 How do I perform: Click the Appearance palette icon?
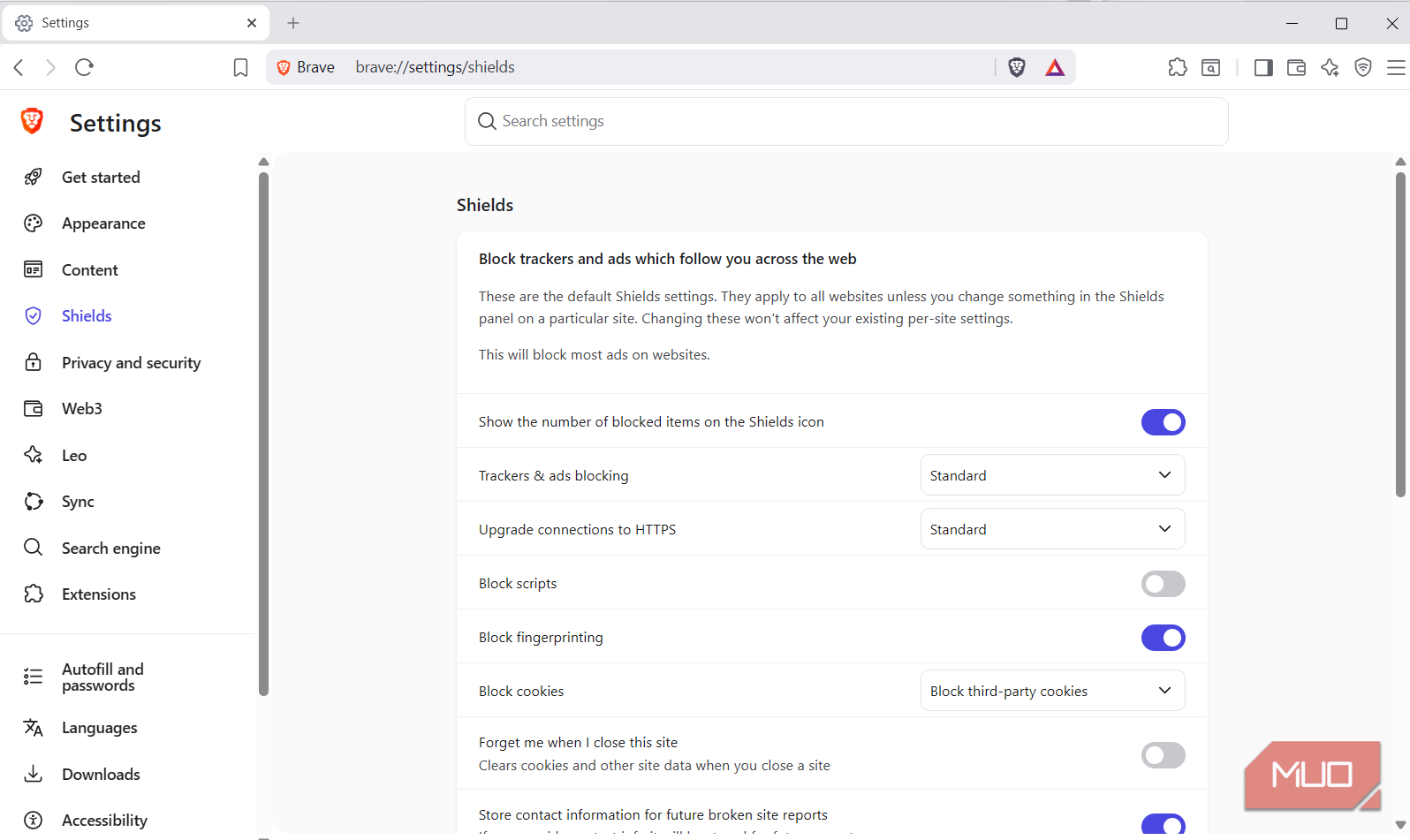(x=34, y=223)
